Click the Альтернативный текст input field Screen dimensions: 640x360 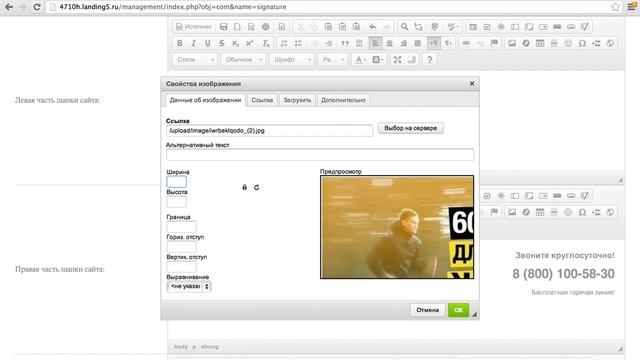[320, 155]
